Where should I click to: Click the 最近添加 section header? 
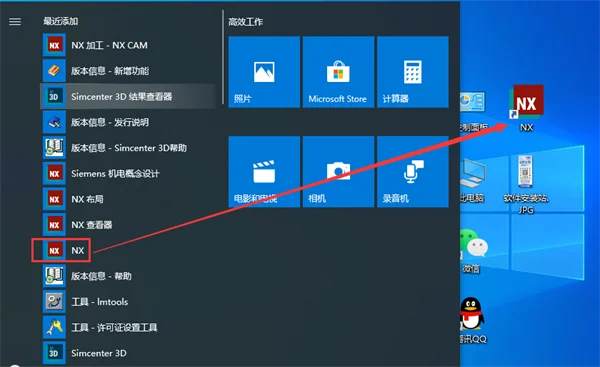click(x=60, y=21)
